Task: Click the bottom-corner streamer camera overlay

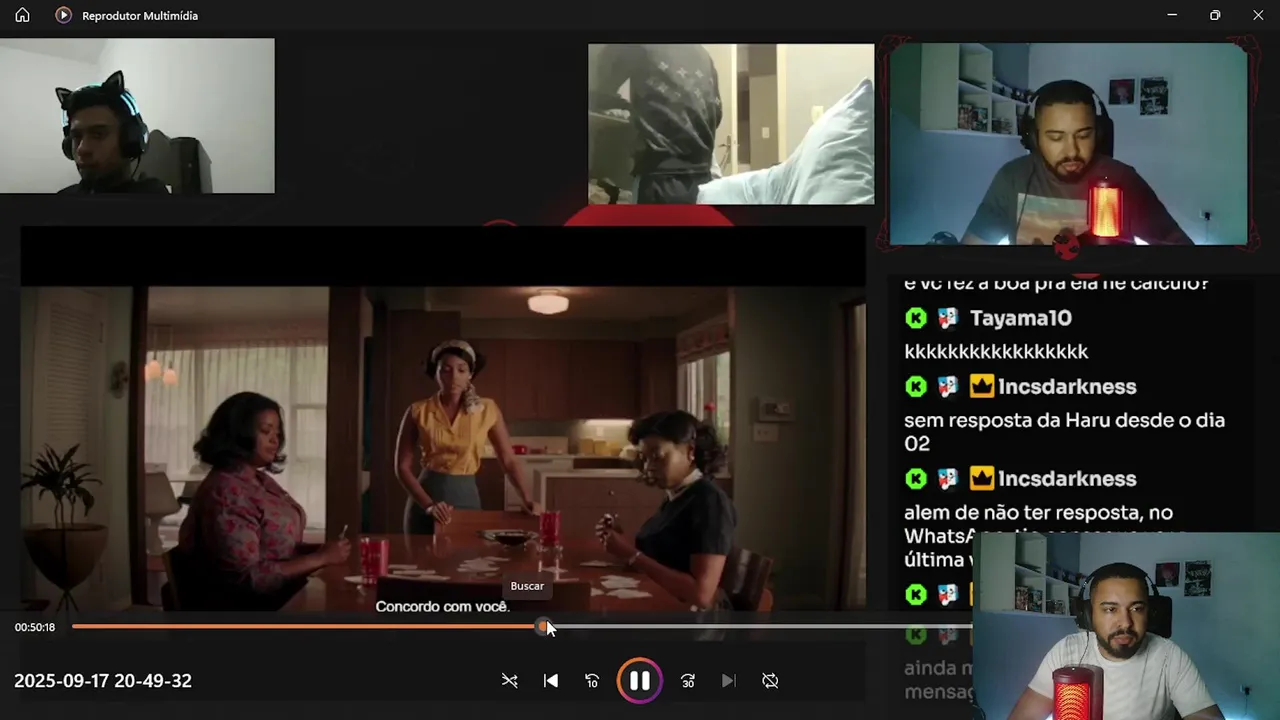Action: [x=1126, y=626]
